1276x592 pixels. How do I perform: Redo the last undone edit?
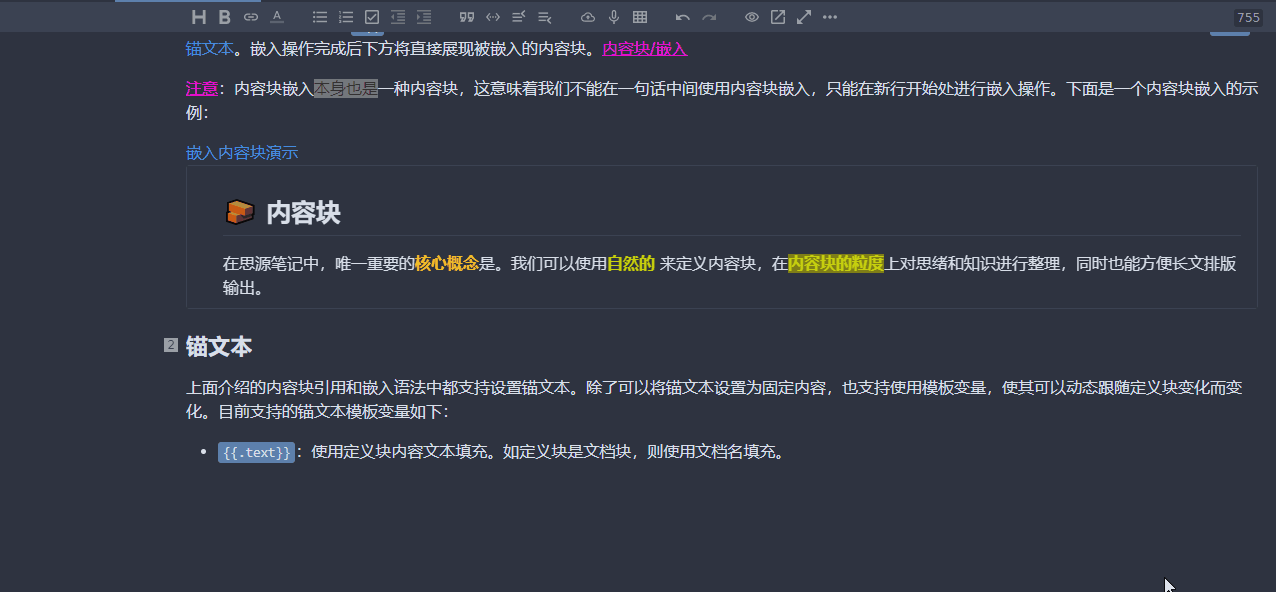click(709, 17)
